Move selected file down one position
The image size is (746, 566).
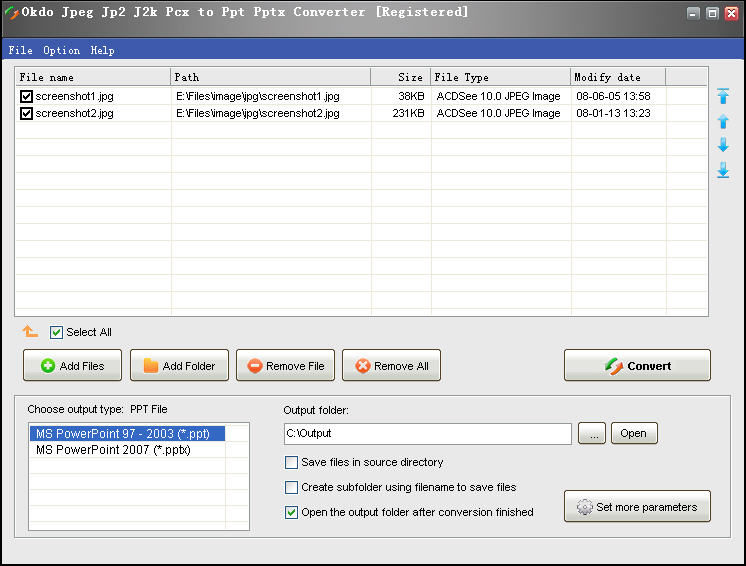click(723, 145)
